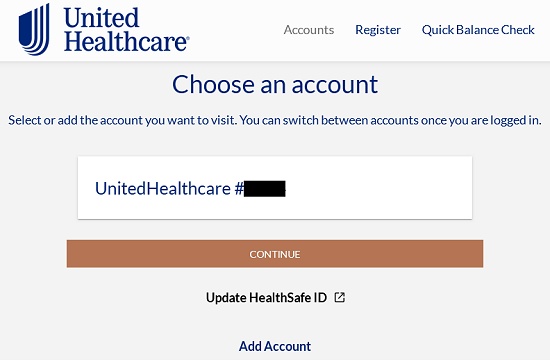Click the empty right side of the account card

tap(379, 188)
